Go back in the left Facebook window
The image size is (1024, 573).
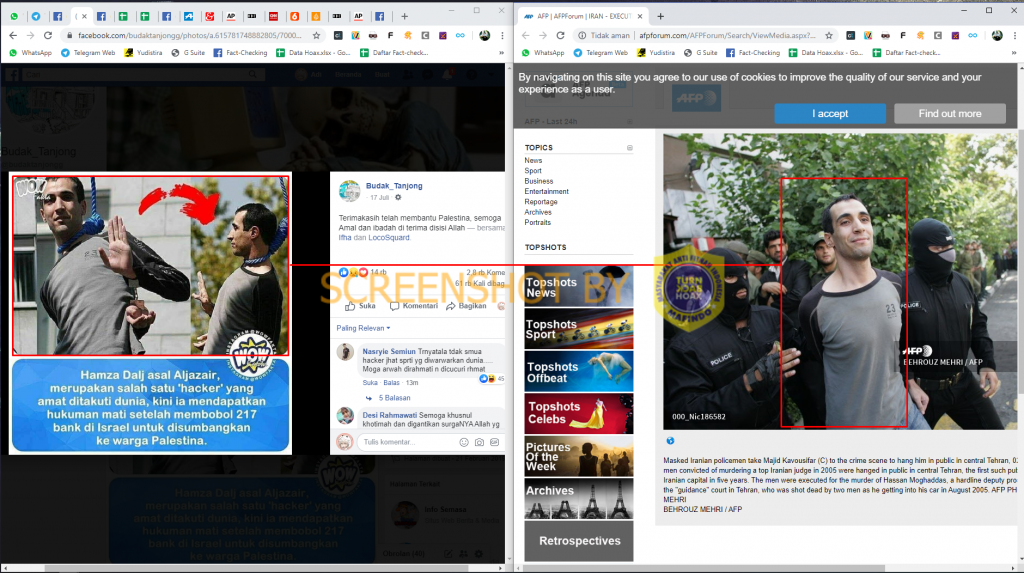point(13,35)
